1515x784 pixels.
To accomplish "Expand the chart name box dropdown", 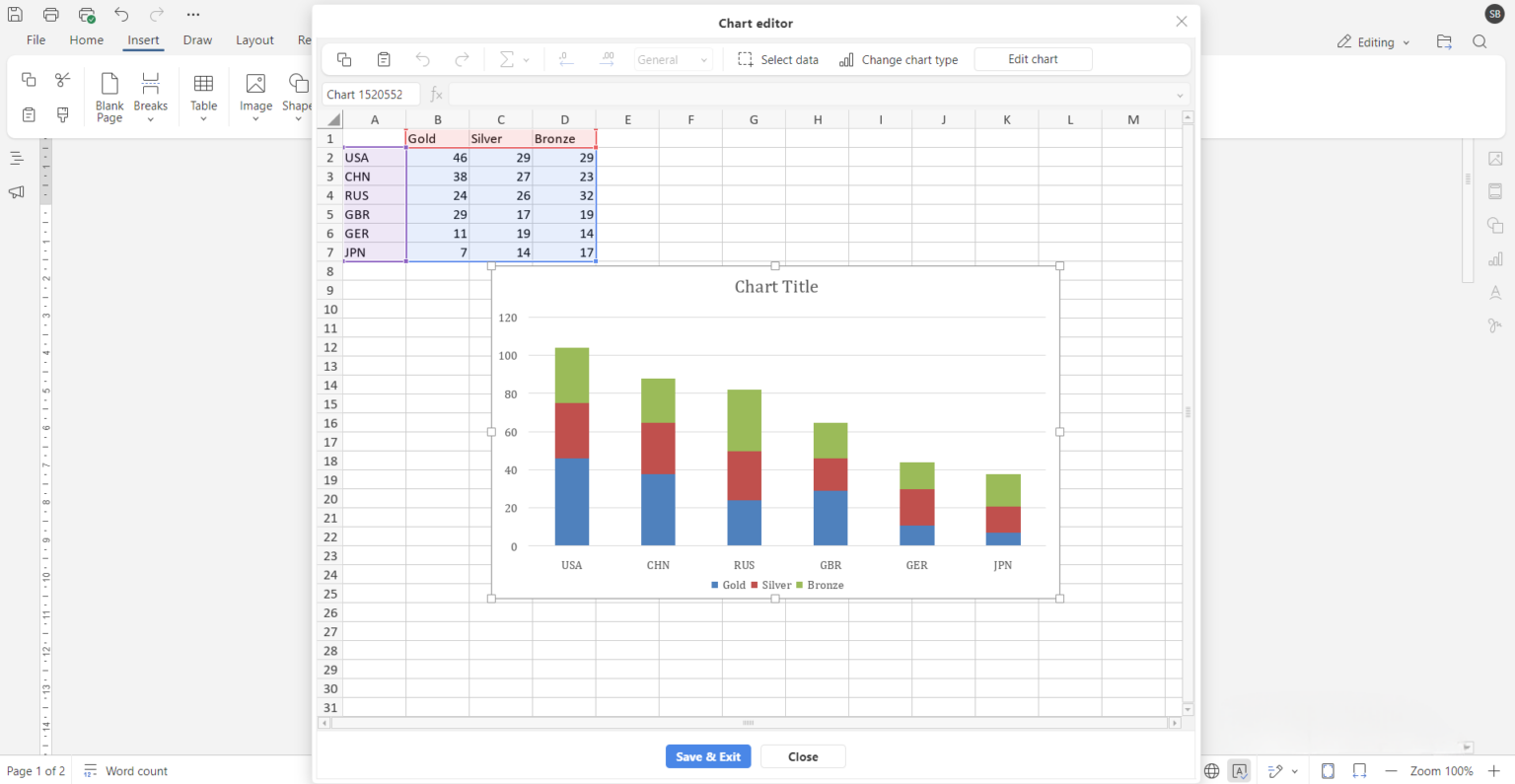I will click(1180, 94).
